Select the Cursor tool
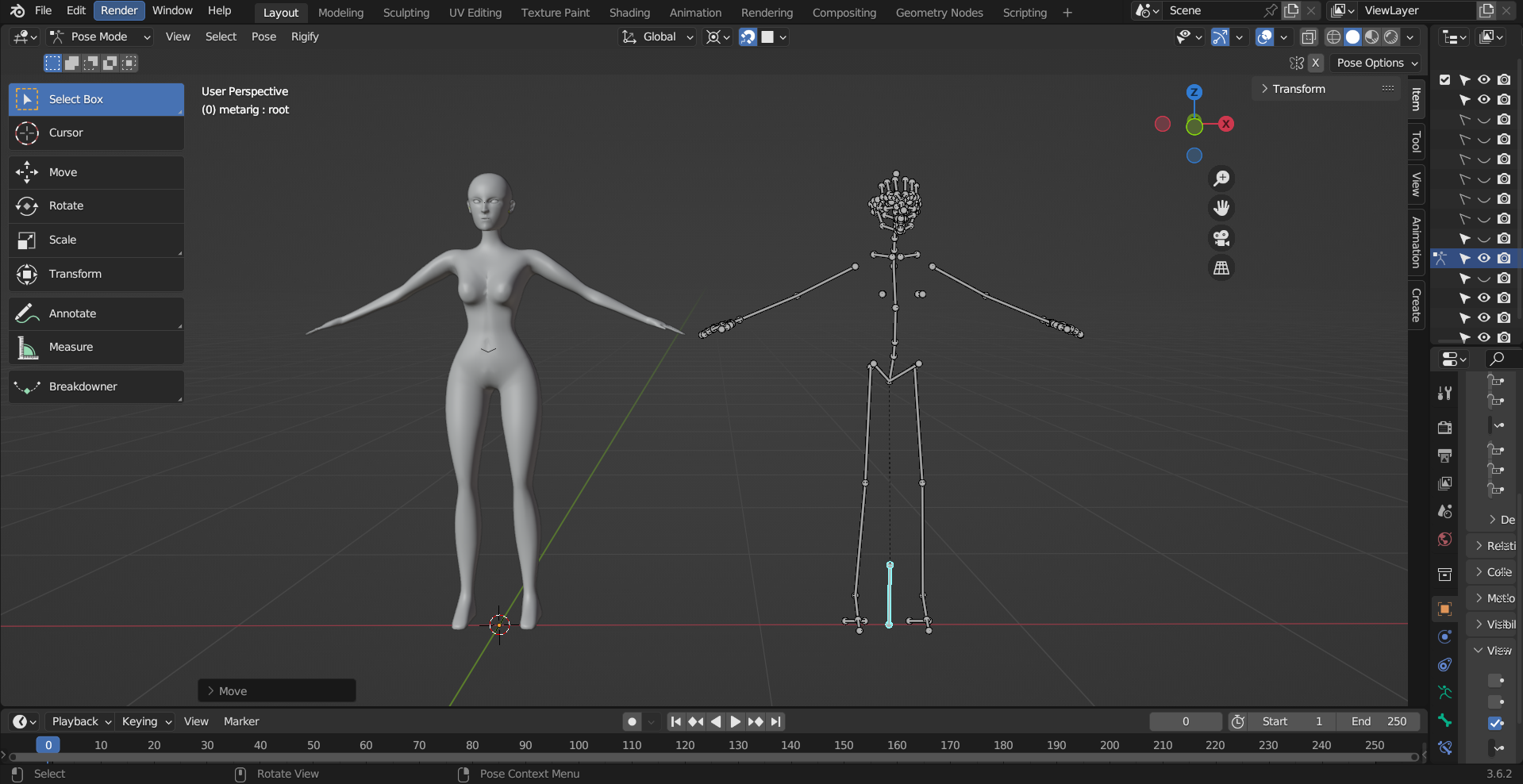The height and width of the screenshot is (784, 1523). click(x=96, y=133)
